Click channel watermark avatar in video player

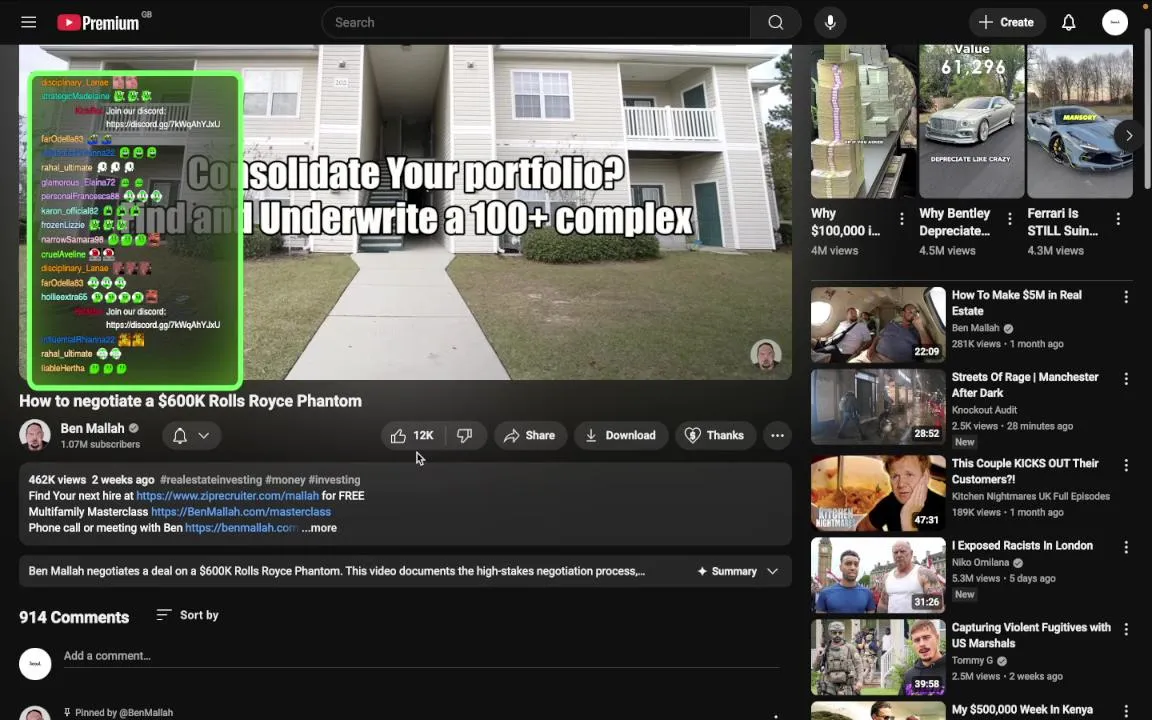(x=766, y=354)
